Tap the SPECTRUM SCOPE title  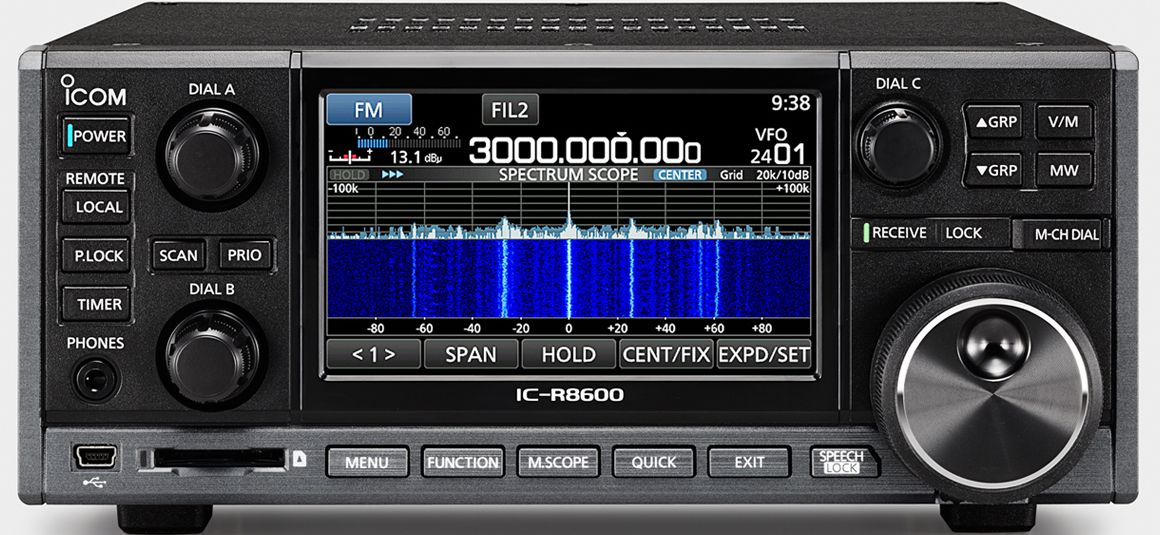[568, 175]
